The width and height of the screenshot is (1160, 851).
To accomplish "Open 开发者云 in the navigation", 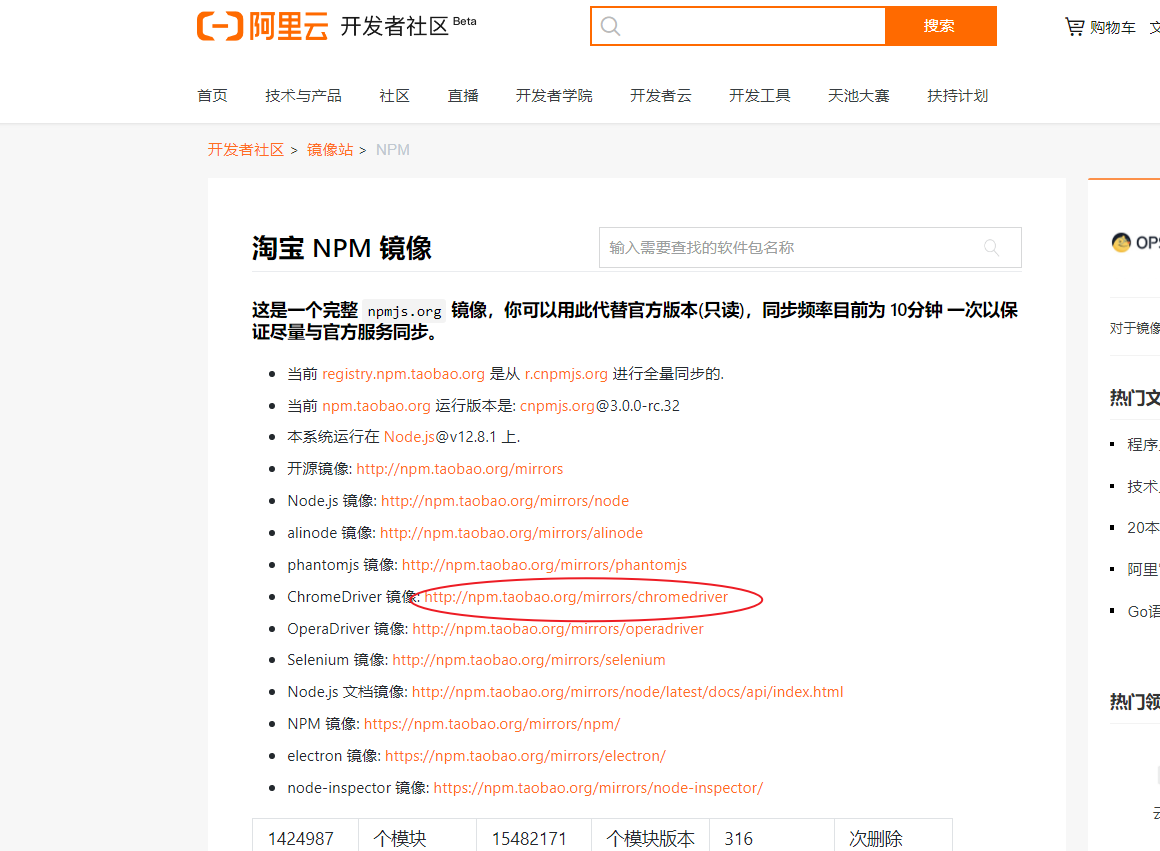I will click(x=661, y=95).
